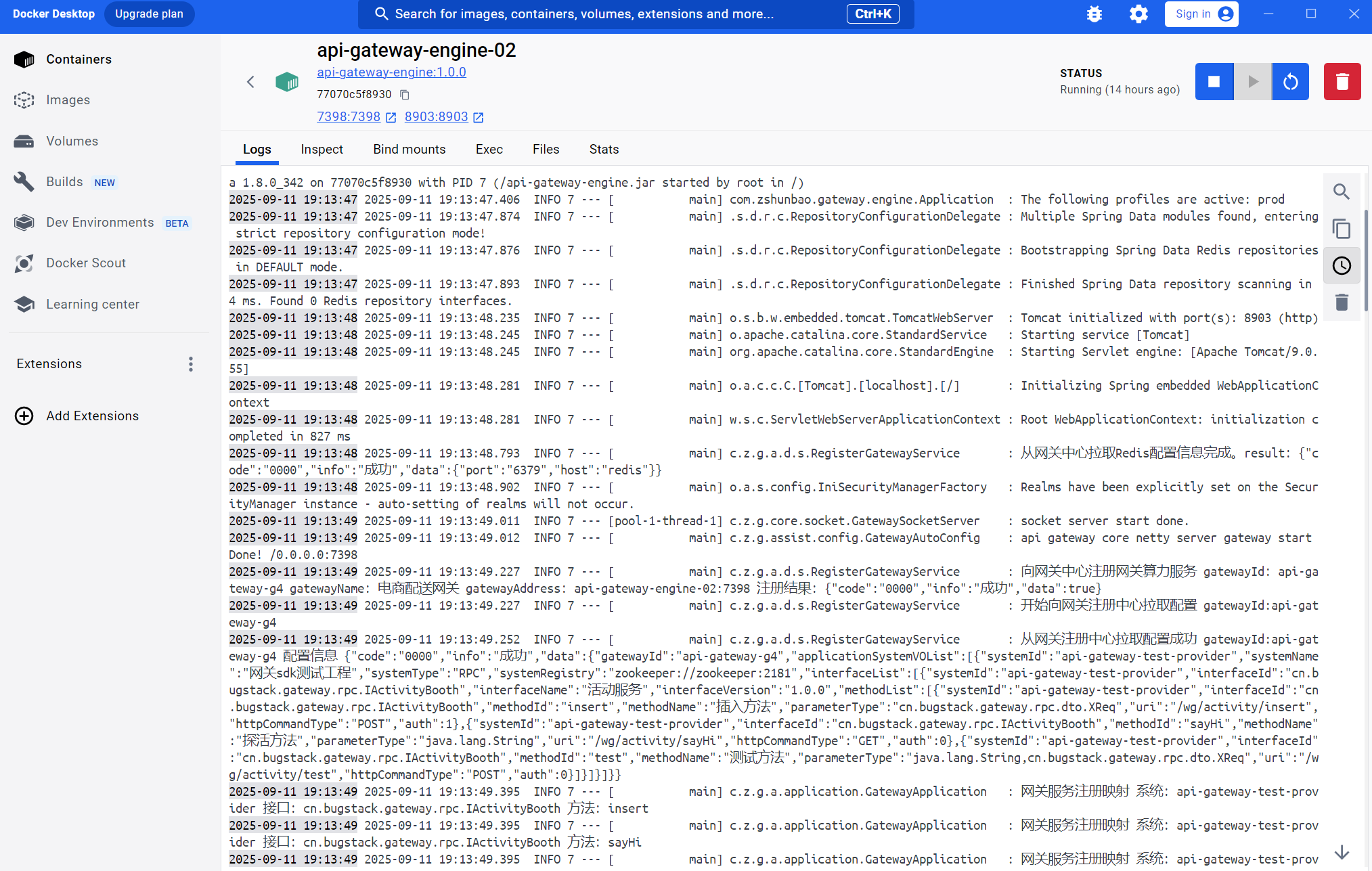Open Images in the sidebar
Image resolution: width=1372 pixels, height=871 pixels.
point(68,100)
